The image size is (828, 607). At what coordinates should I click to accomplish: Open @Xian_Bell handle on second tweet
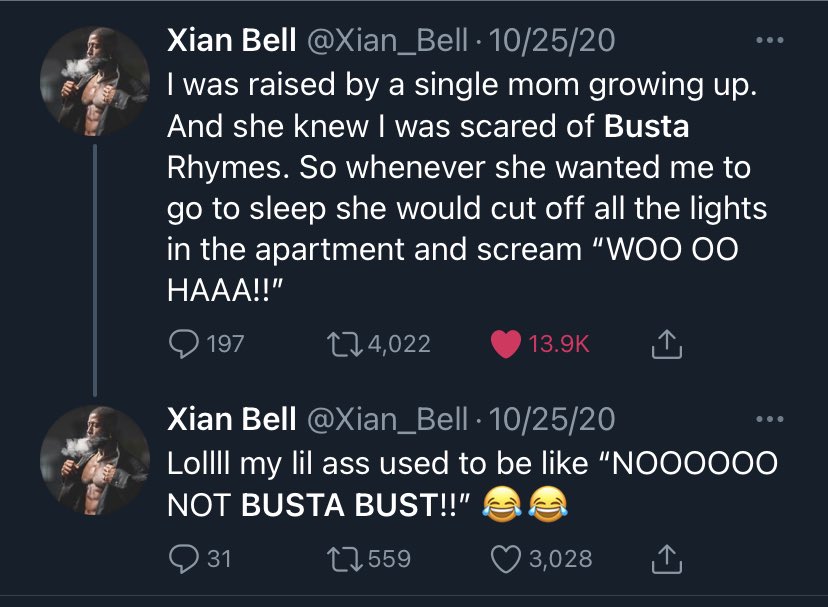point(387,419)
